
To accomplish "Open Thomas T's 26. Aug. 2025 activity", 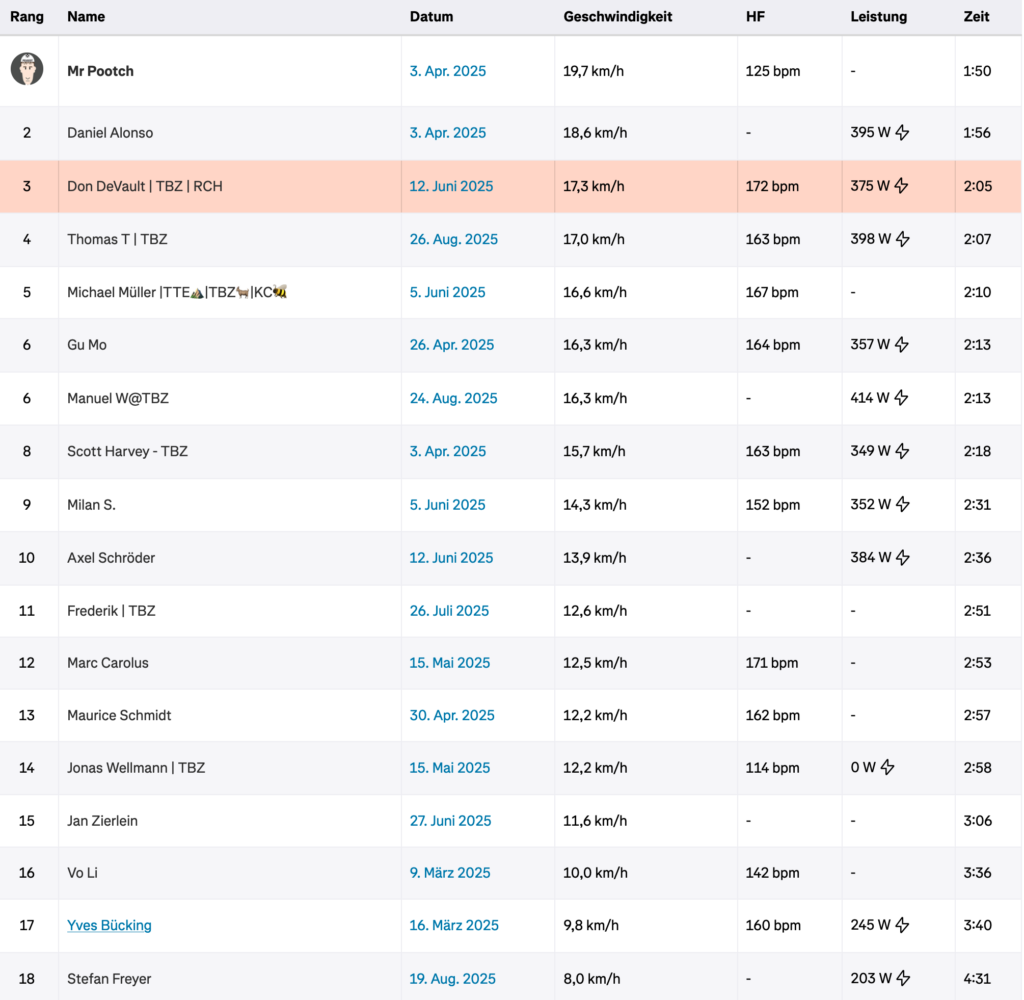I will tap(454, 239).
